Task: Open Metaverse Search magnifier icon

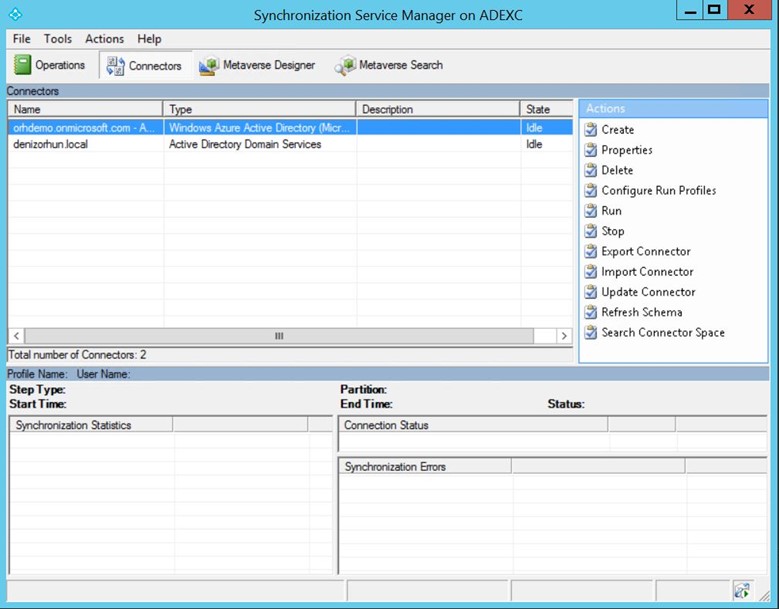Action: 345,66
